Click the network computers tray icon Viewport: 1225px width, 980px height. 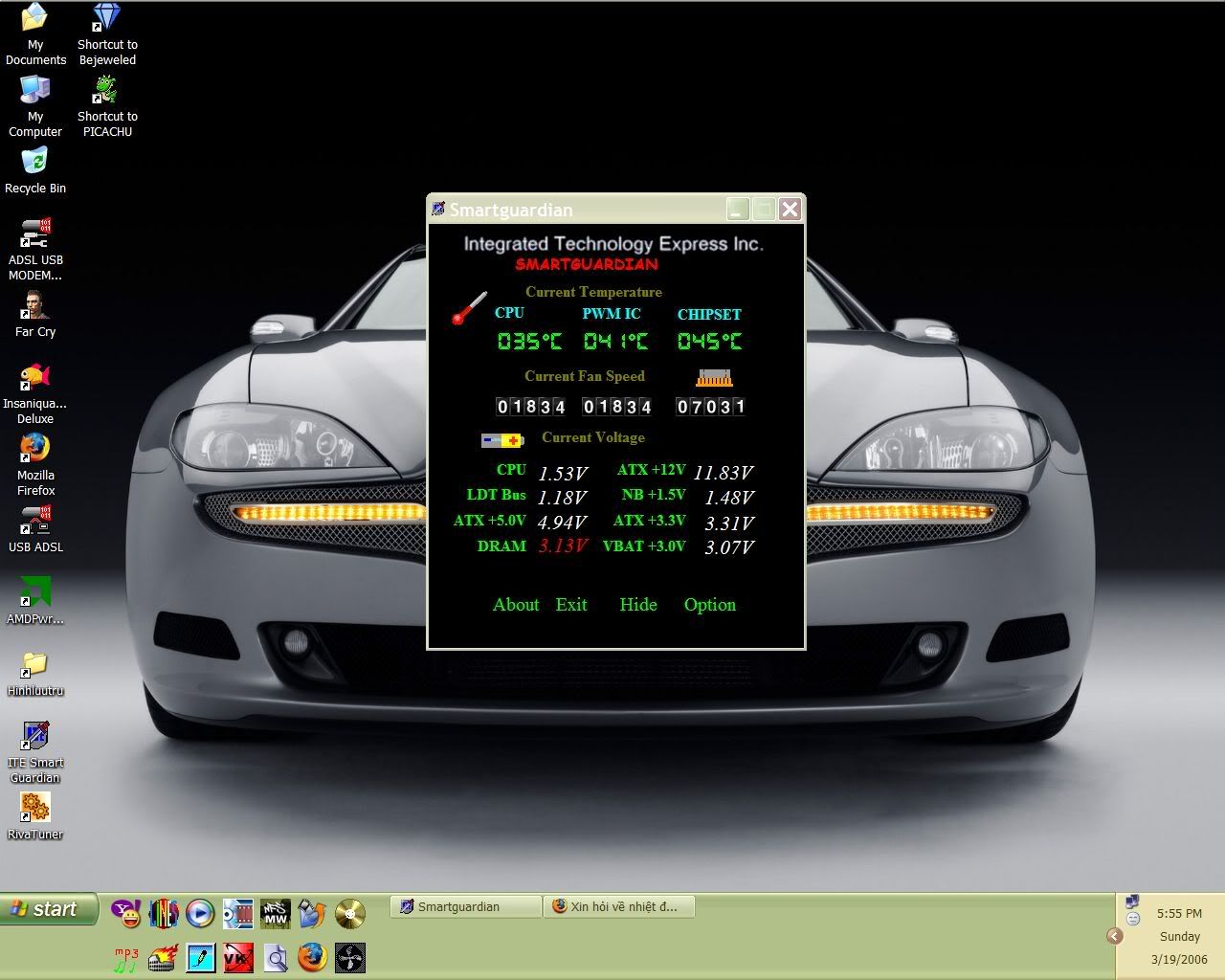tap(1133, 902)
